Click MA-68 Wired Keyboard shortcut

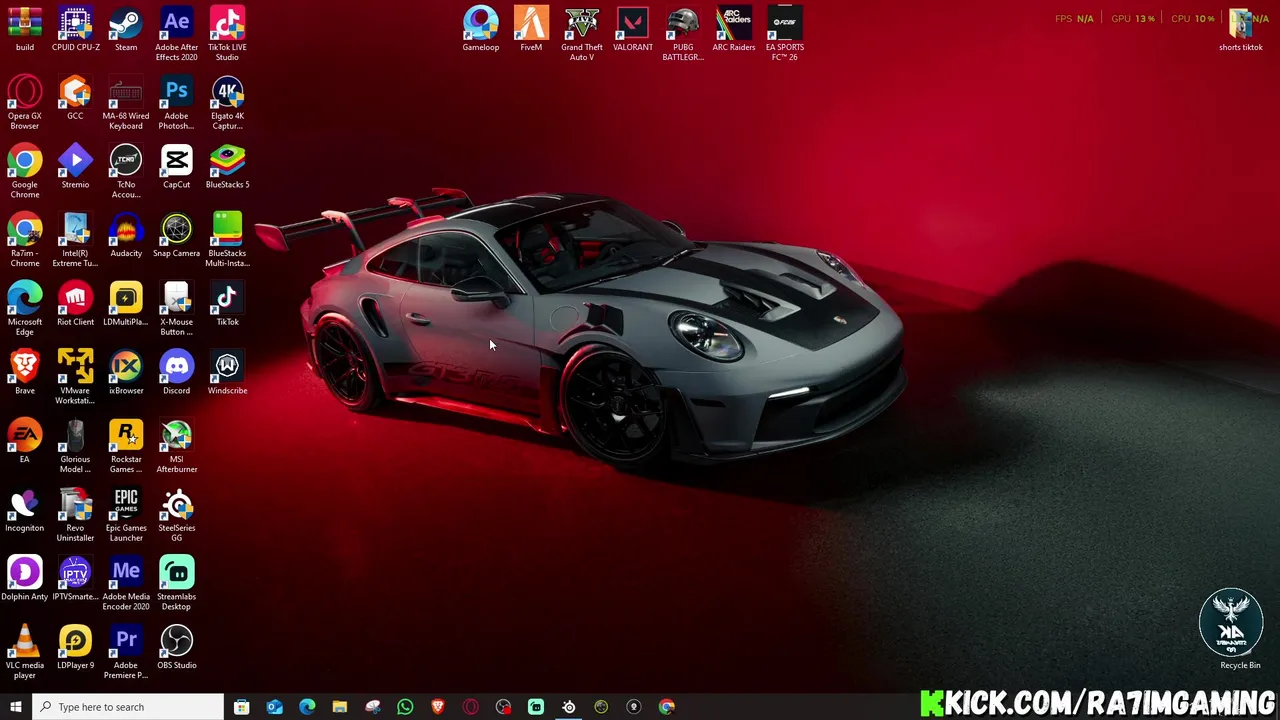126,102
